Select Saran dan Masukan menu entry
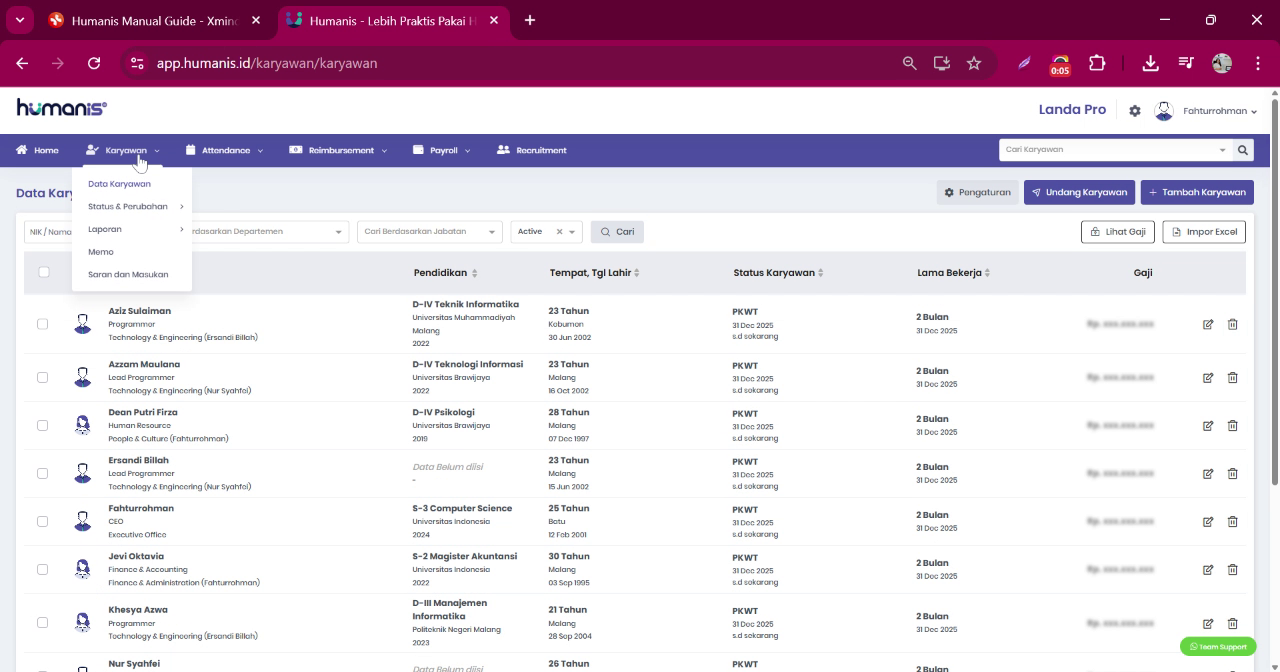1280x672 pixels. coord(128,274)
